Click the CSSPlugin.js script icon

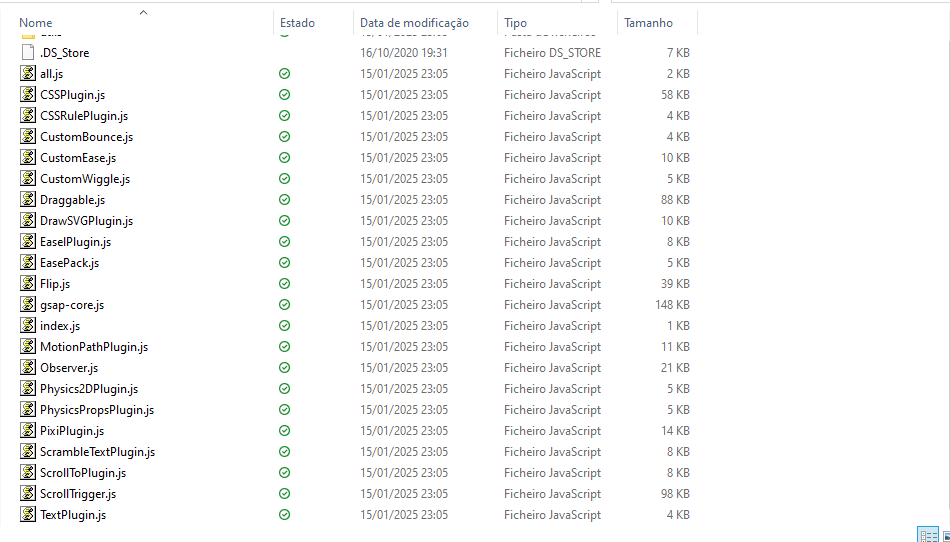pos(28,94)
